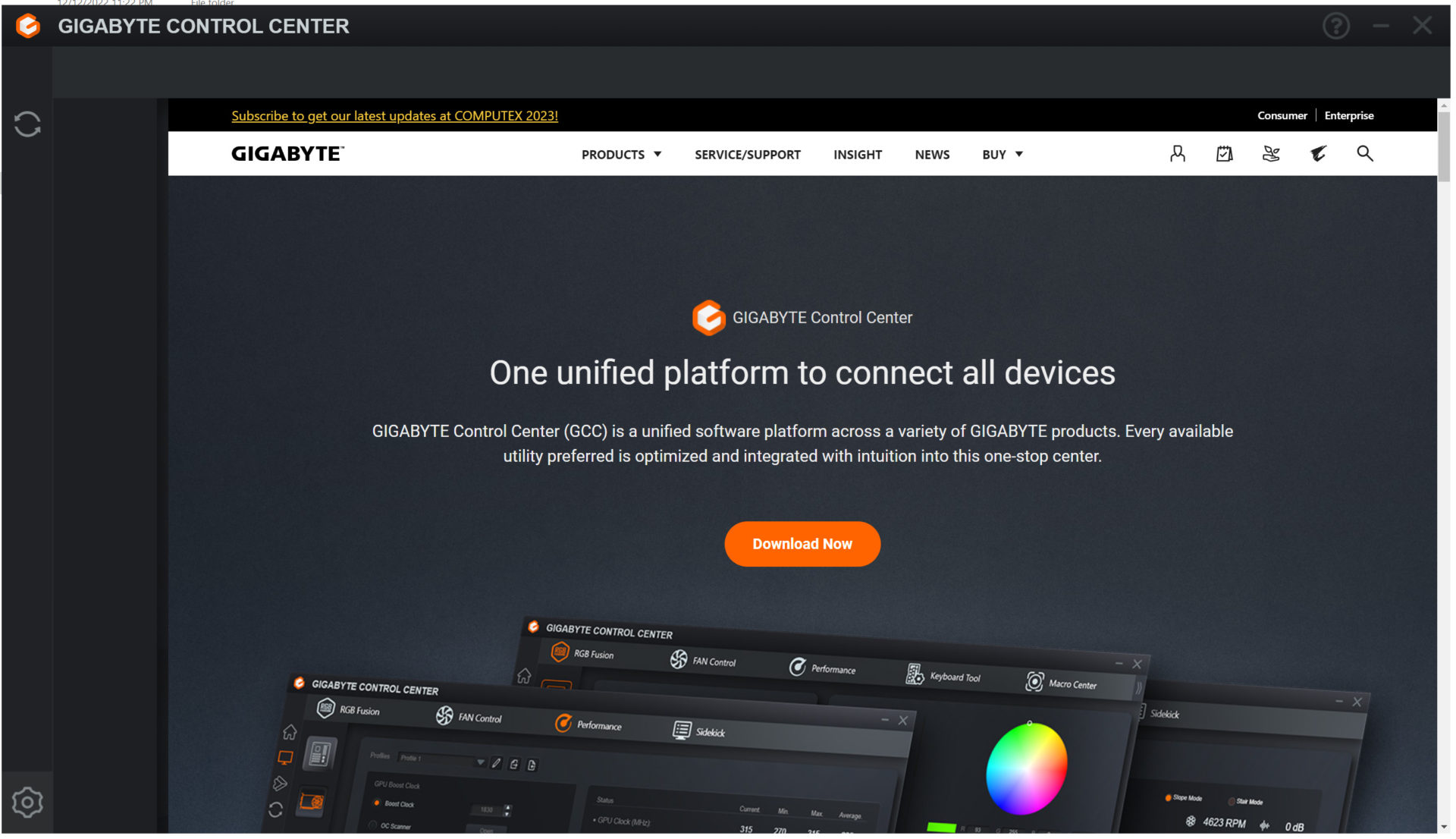Screen dimensions: 1456x839
Task: Switch to the Enterprise site link
Action: (1348, 116)
